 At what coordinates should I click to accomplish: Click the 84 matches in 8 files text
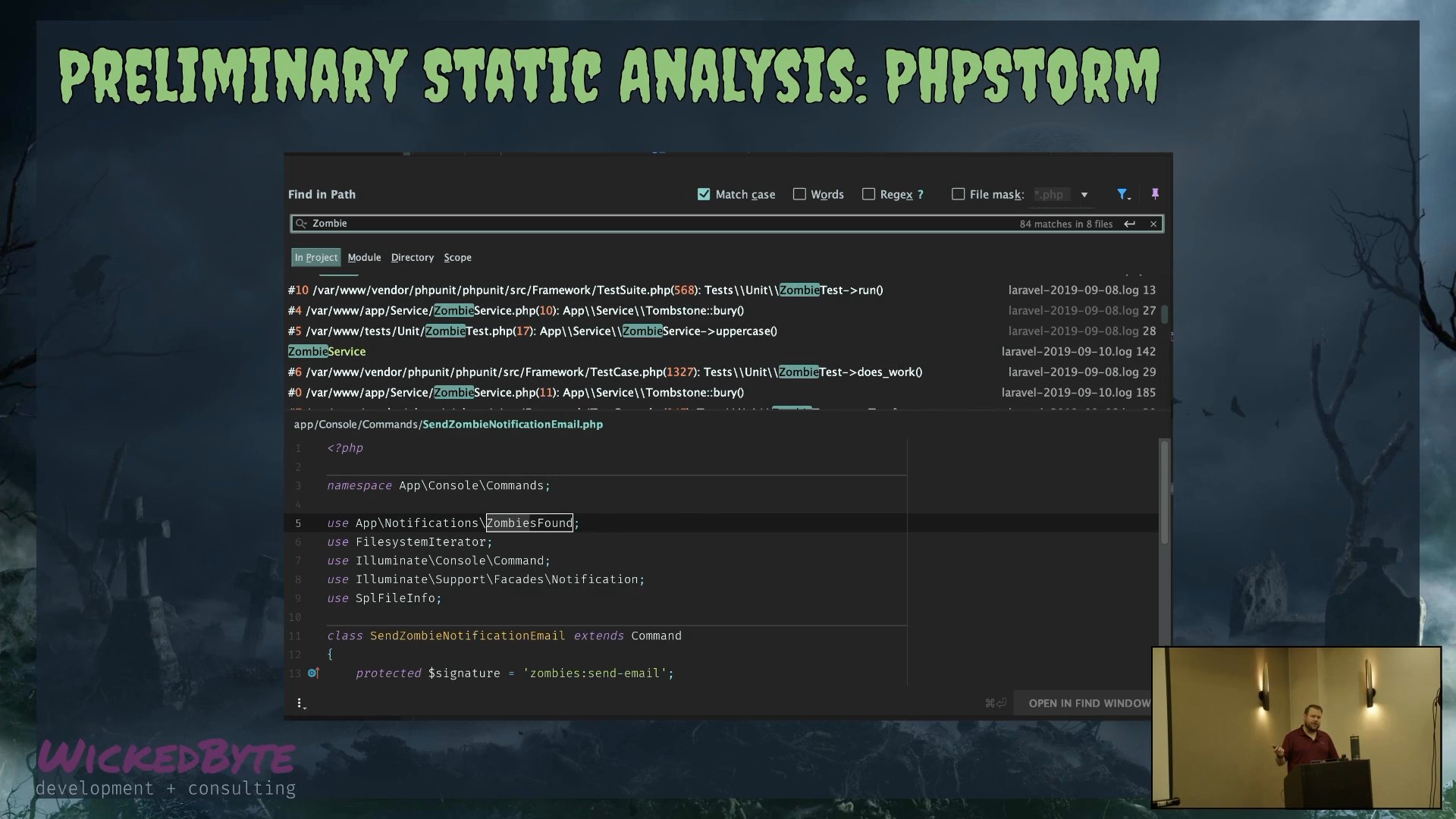pos(1066,224)
